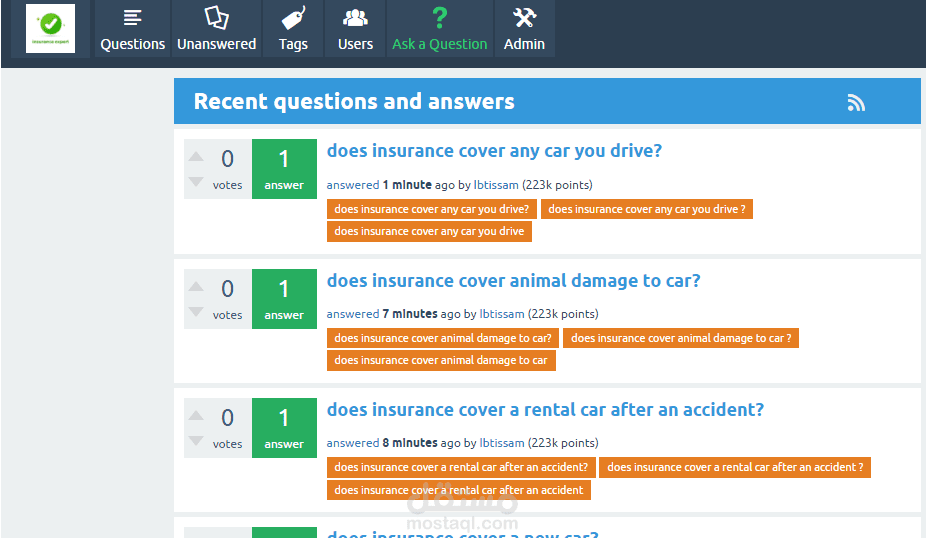Open the Users page
The image size is (926, 544).
pyautogui.click(x=355, y=29)
